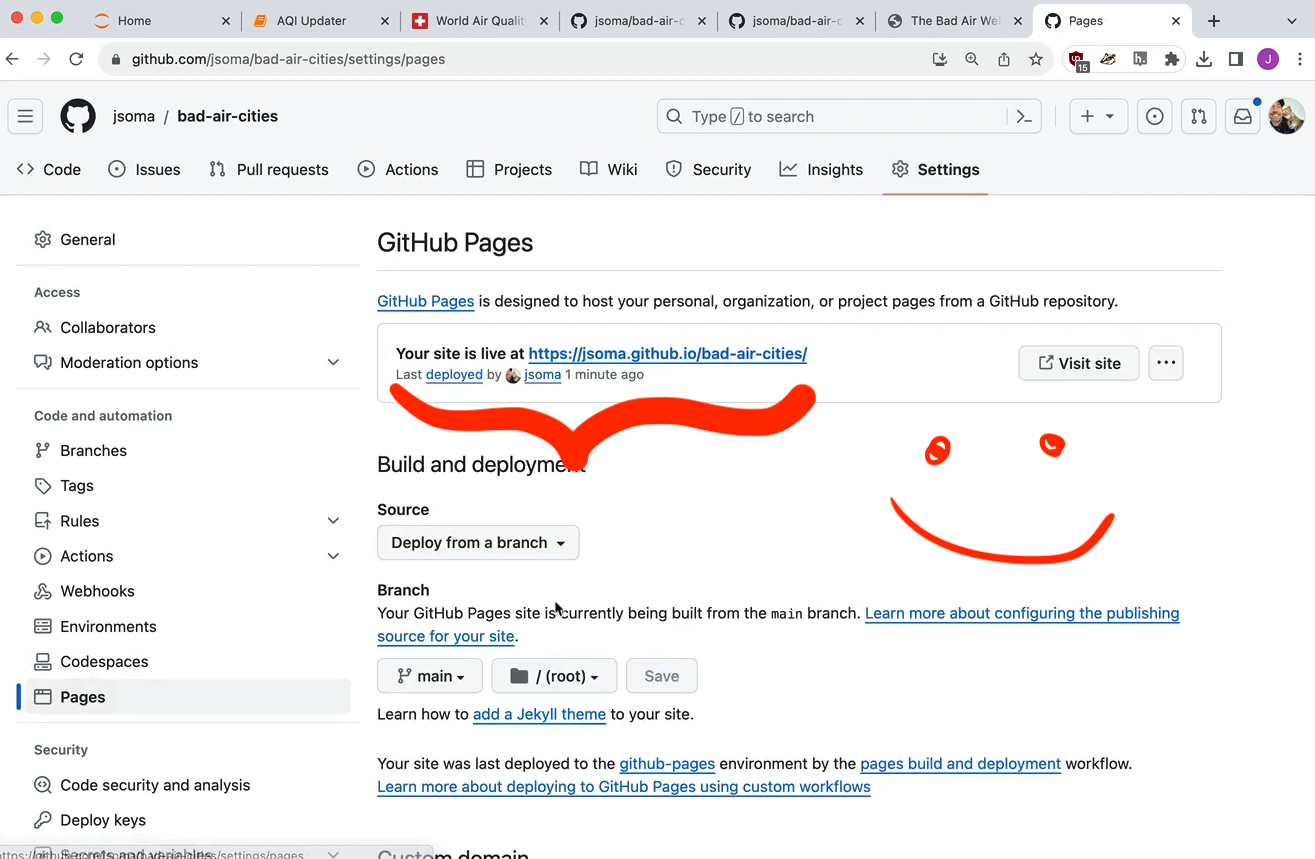Open the notifications inbox icon
Screen dimensions: 1315x859
click(1242, 116)
